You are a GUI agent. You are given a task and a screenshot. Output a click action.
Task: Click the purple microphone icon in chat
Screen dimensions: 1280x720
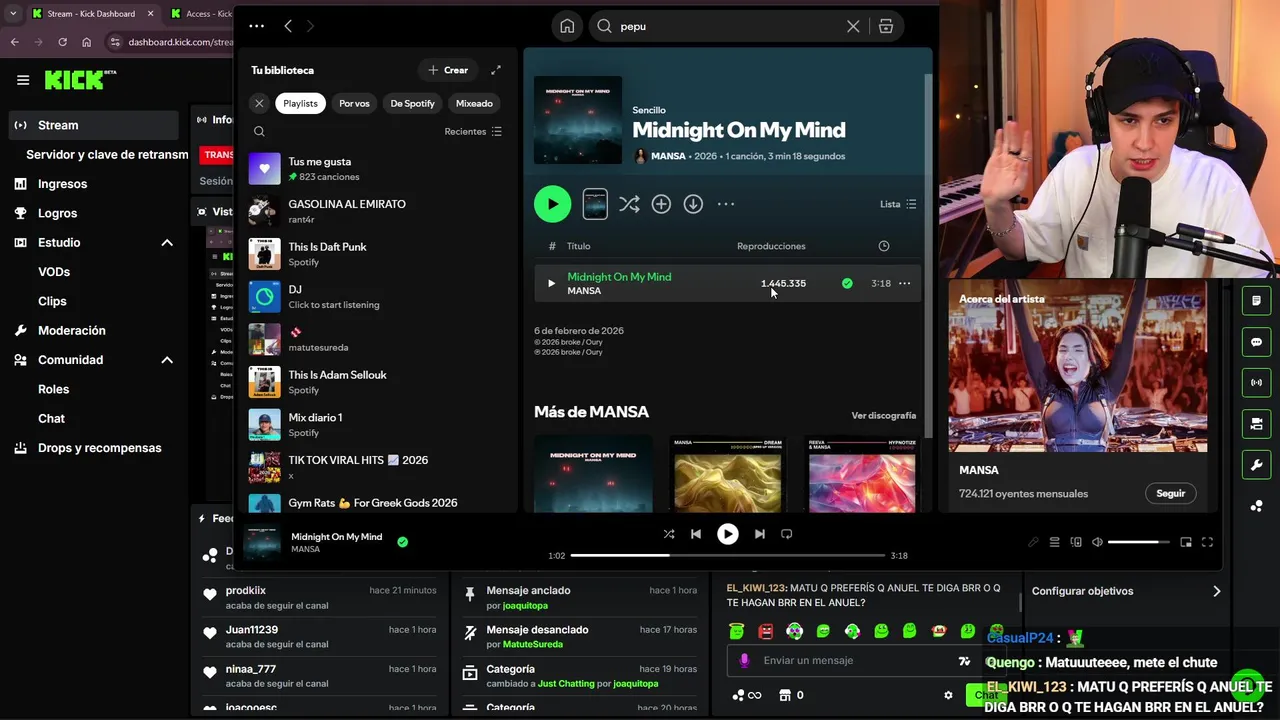click(744, 660)
